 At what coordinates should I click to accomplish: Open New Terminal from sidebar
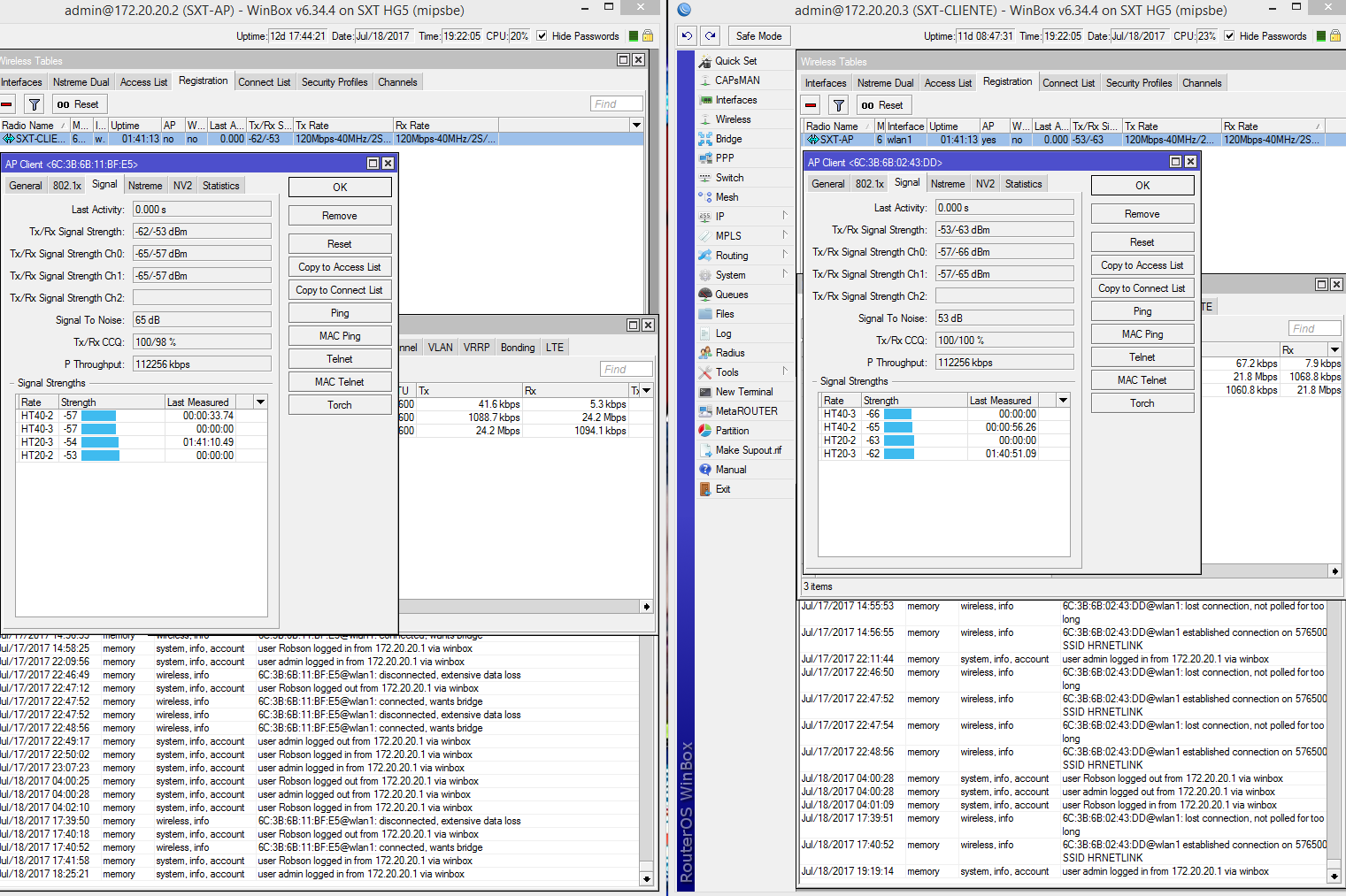click(743, 392)
